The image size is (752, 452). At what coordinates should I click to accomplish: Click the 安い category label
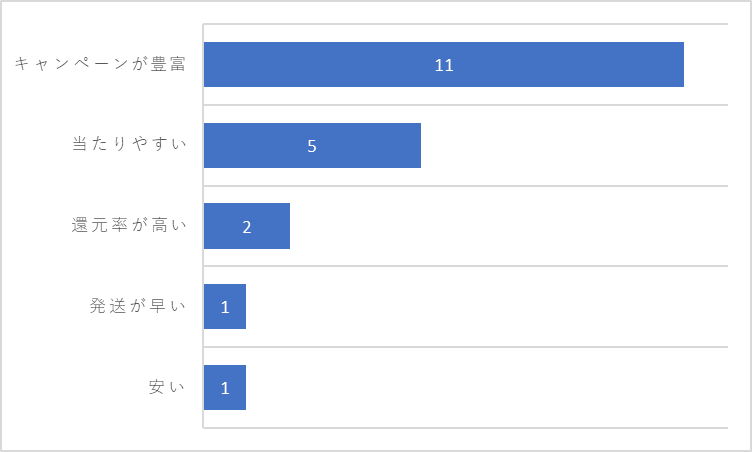point(167,387)
